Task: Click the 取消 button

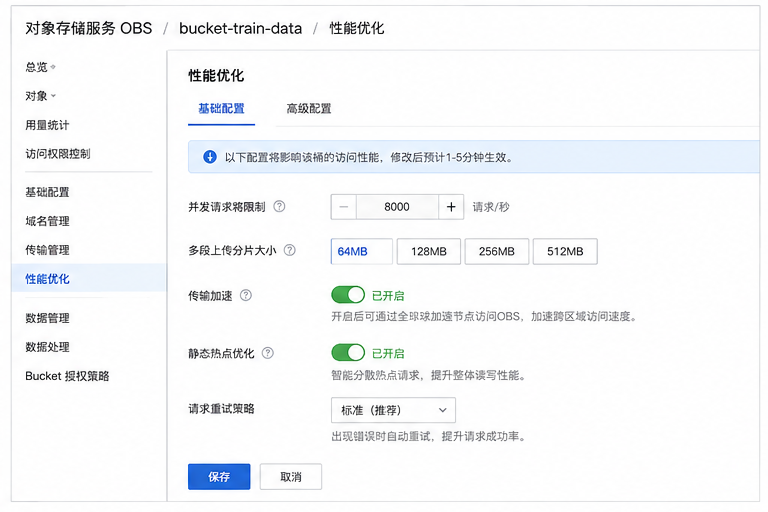Action: [x=291, y=477]
